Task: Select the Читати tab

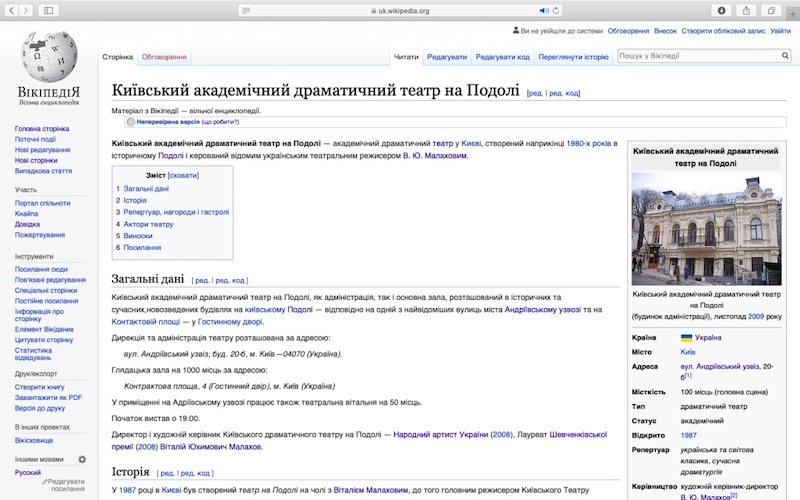Action: (x=406, y=57)
